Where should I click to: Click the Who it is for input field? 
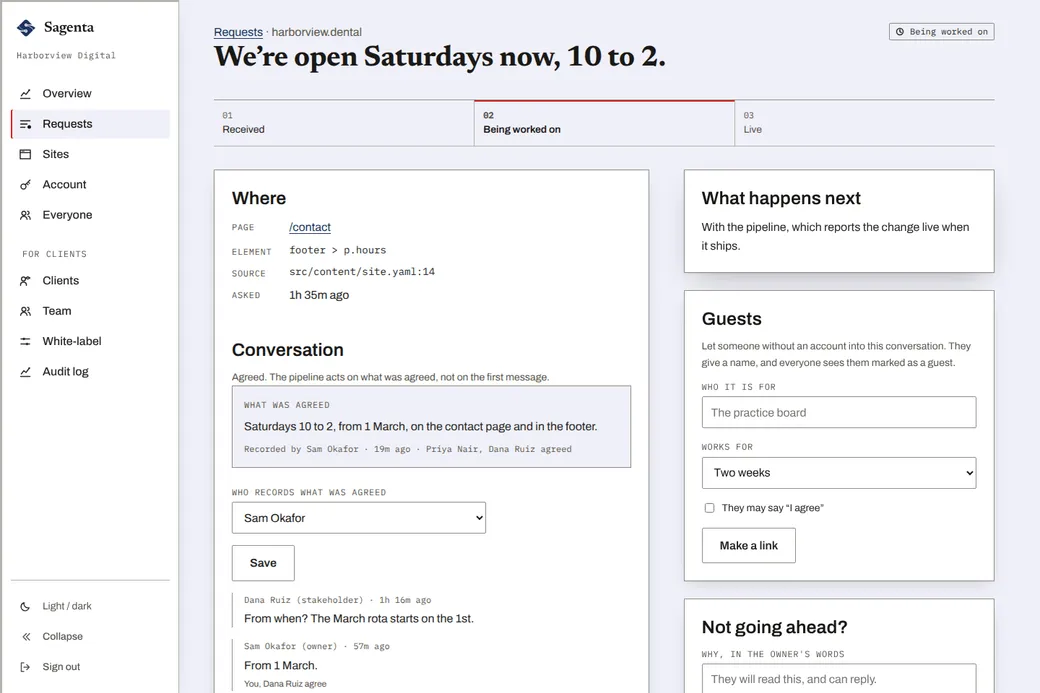839,412
